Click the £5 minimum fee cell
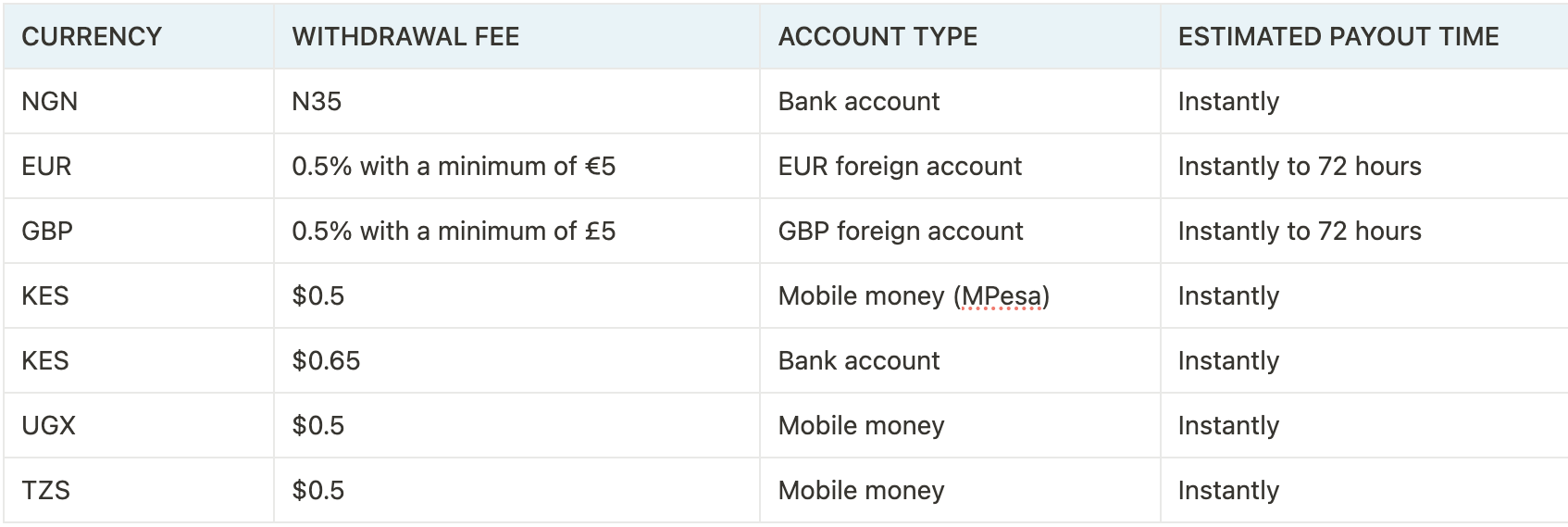 tap(516, 231)
